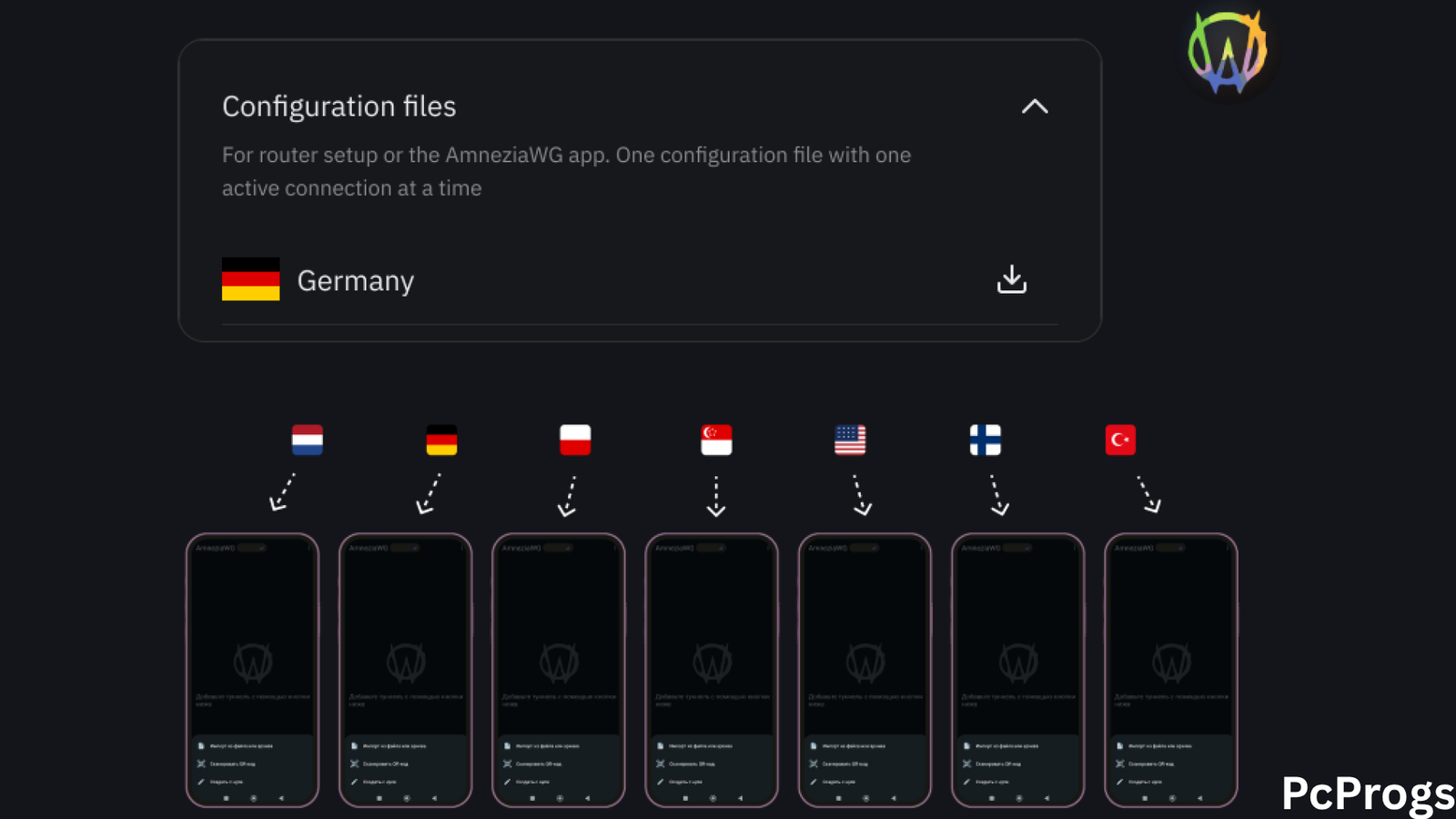Open the phone mockup under Turkey flag
The width and height of the screenshot is (1456, 819).
(1171, 670)
